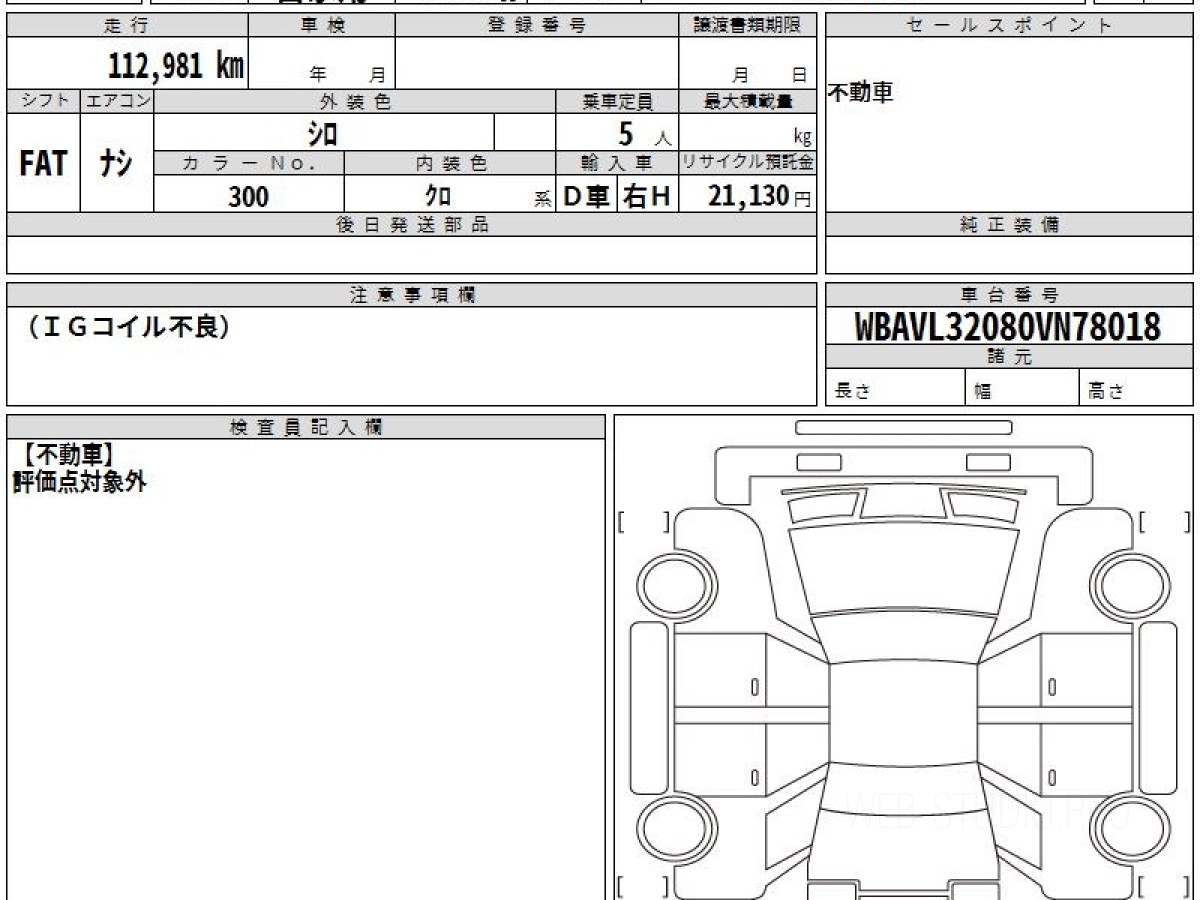
Task: Select the 外装色 header
Action: point(355,101)
